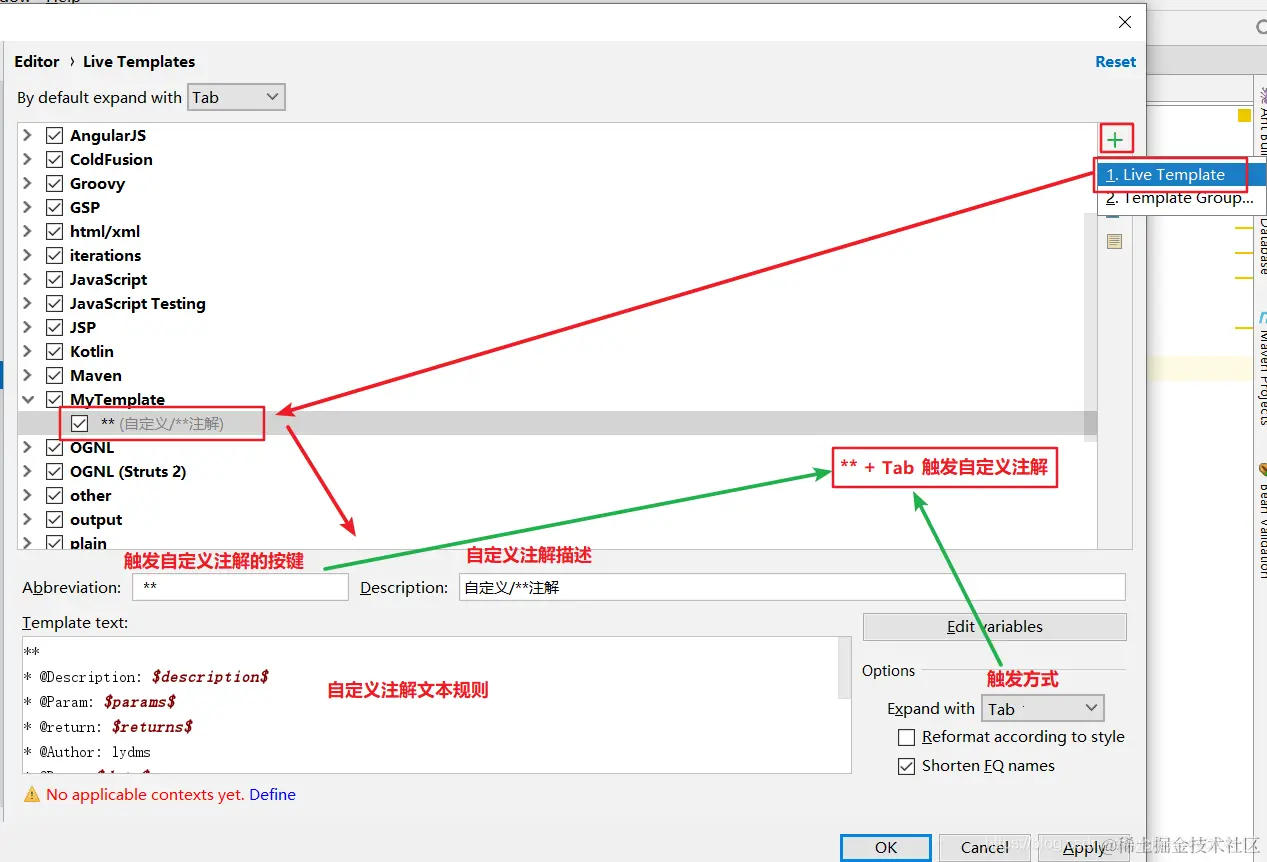Toggle the Maven group checkbox
Screen dimensions: 1267x862
click(55, 375)
